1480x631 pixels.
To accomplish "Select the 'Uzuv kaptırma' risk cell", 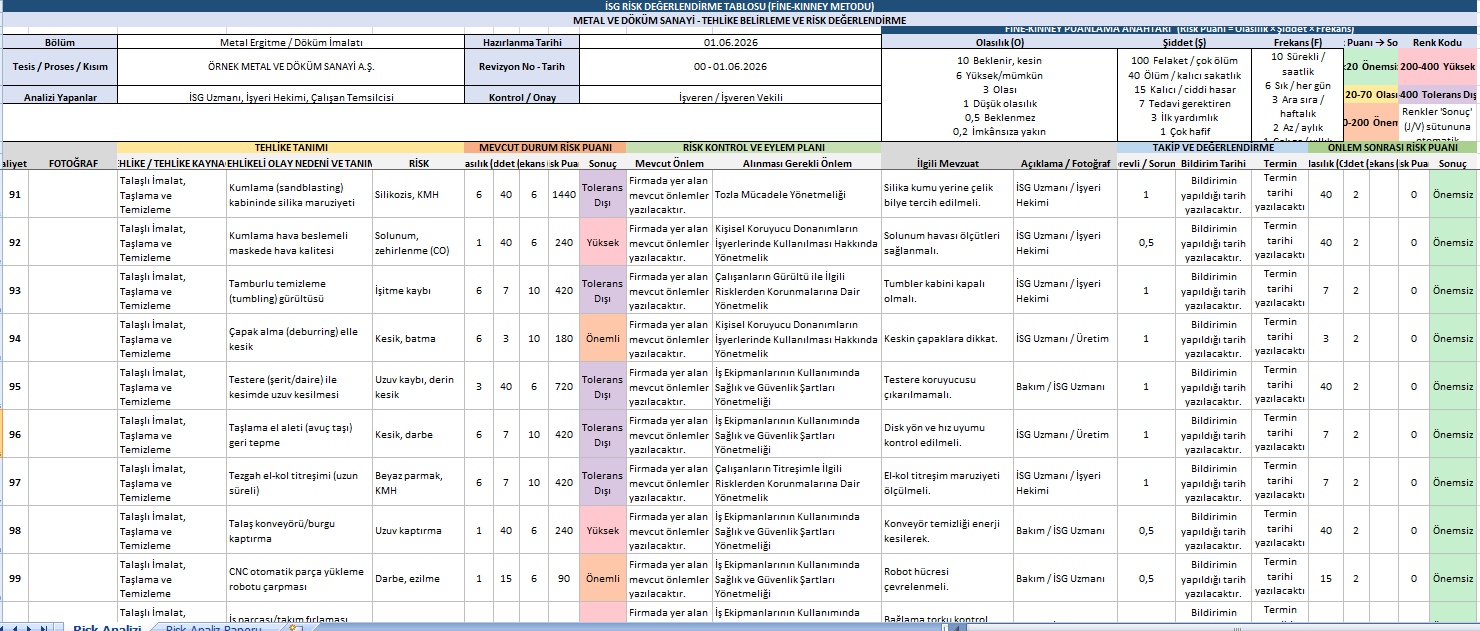I will [418, 530].
